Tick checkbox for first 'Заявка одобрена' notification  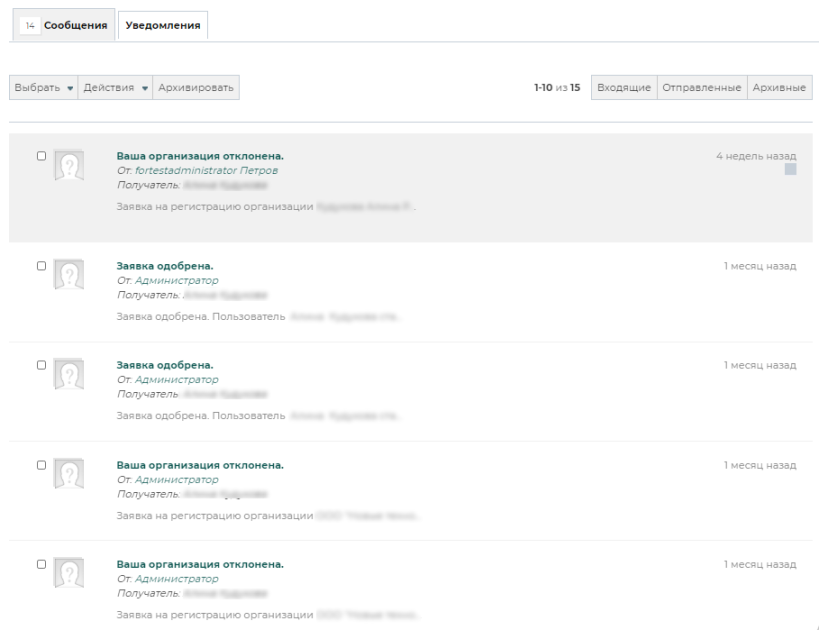click(x=41, y=265)
